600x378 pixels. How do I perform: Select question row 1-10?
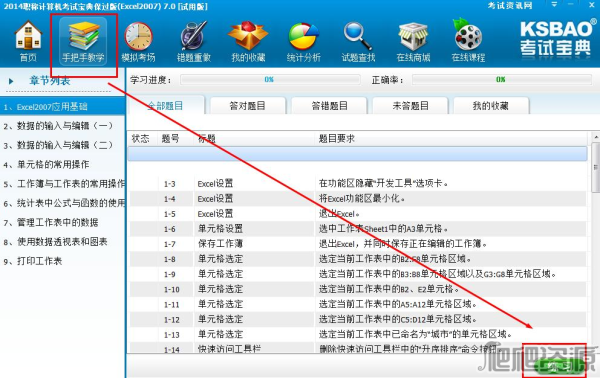[357, 289]
